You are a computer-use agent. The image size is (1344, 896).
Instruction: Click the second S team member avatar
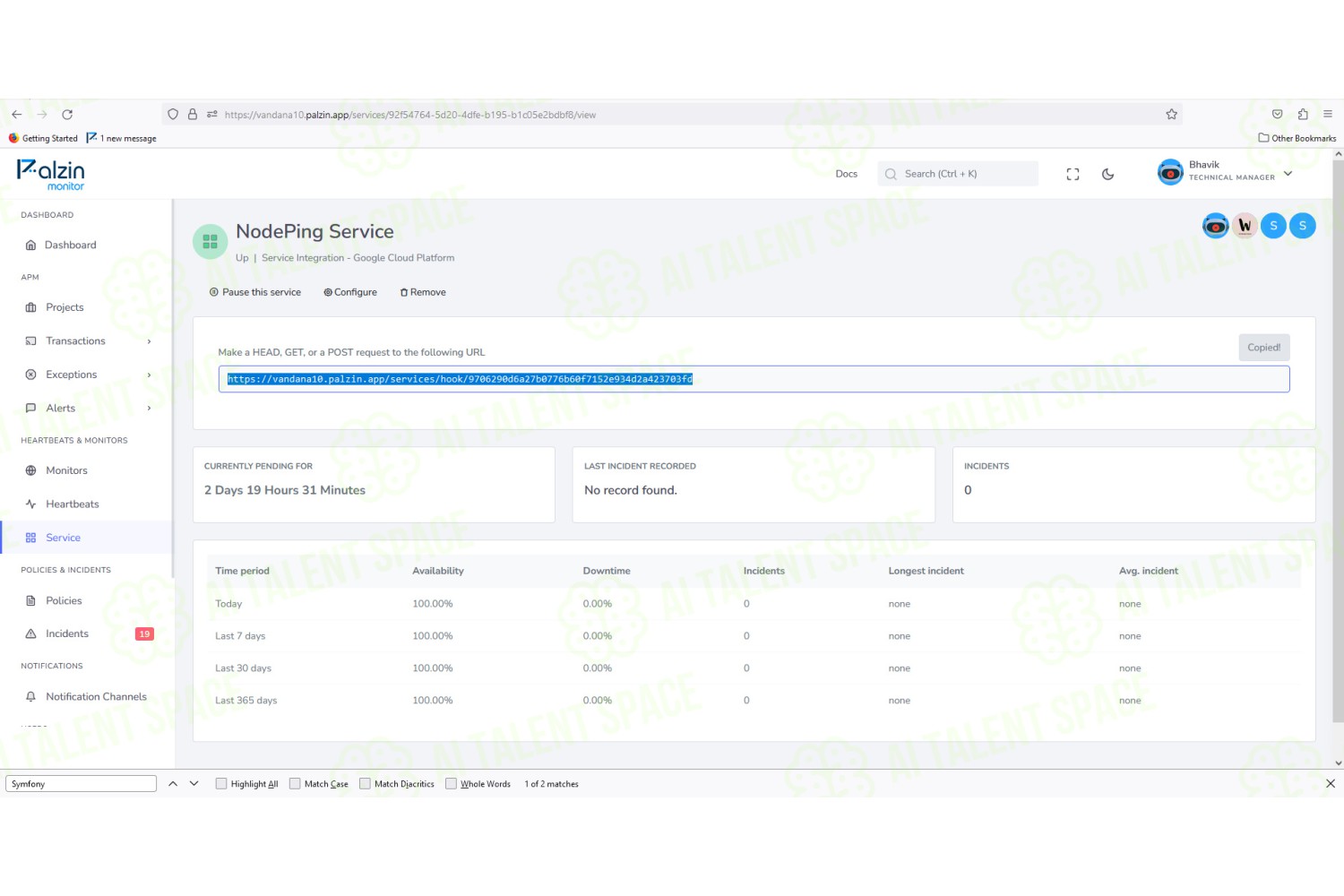(1303, 226)
